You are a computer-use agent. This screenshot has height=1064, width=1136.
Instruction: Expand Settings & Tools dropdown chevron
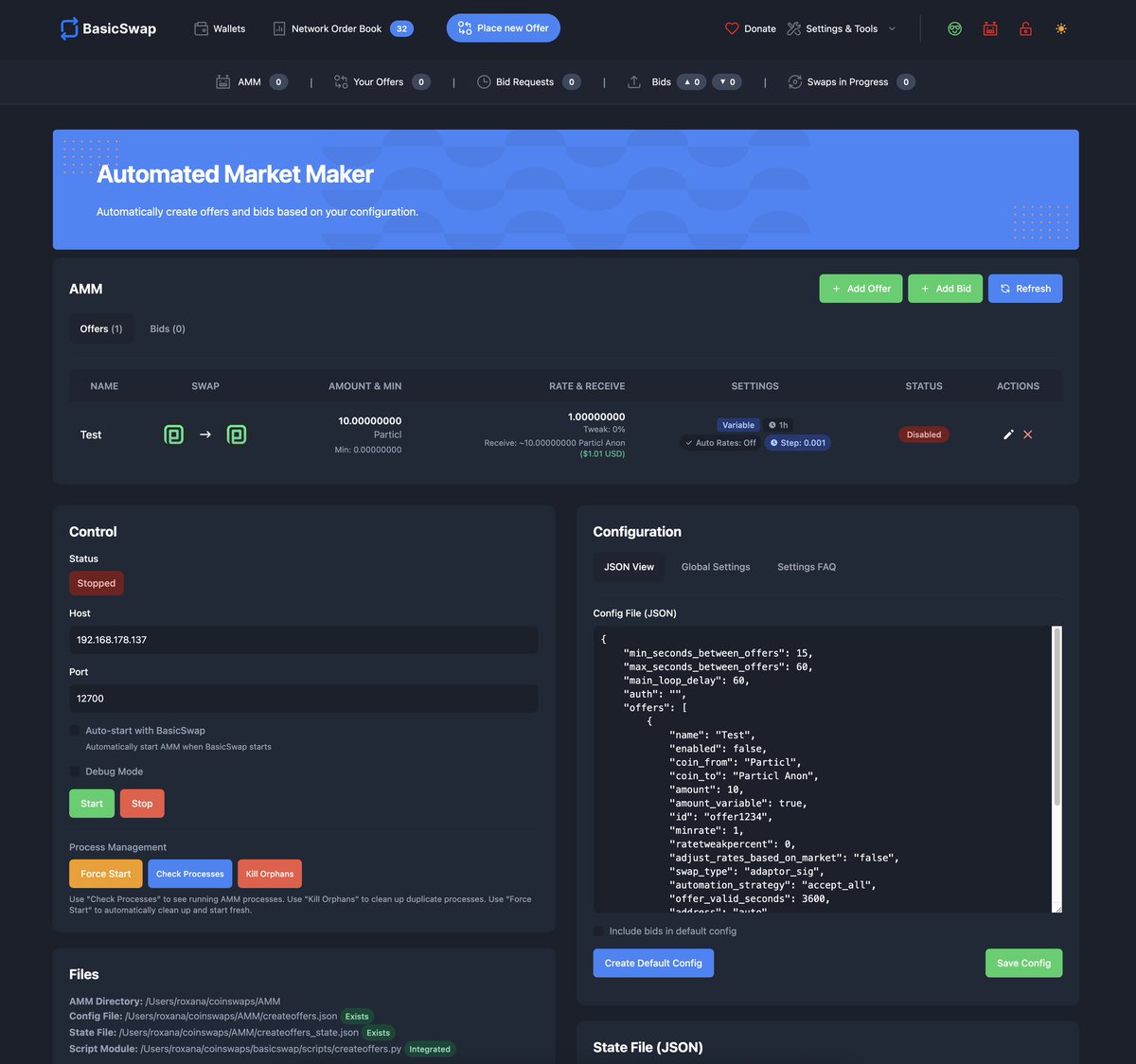click(x=892, y=28)
